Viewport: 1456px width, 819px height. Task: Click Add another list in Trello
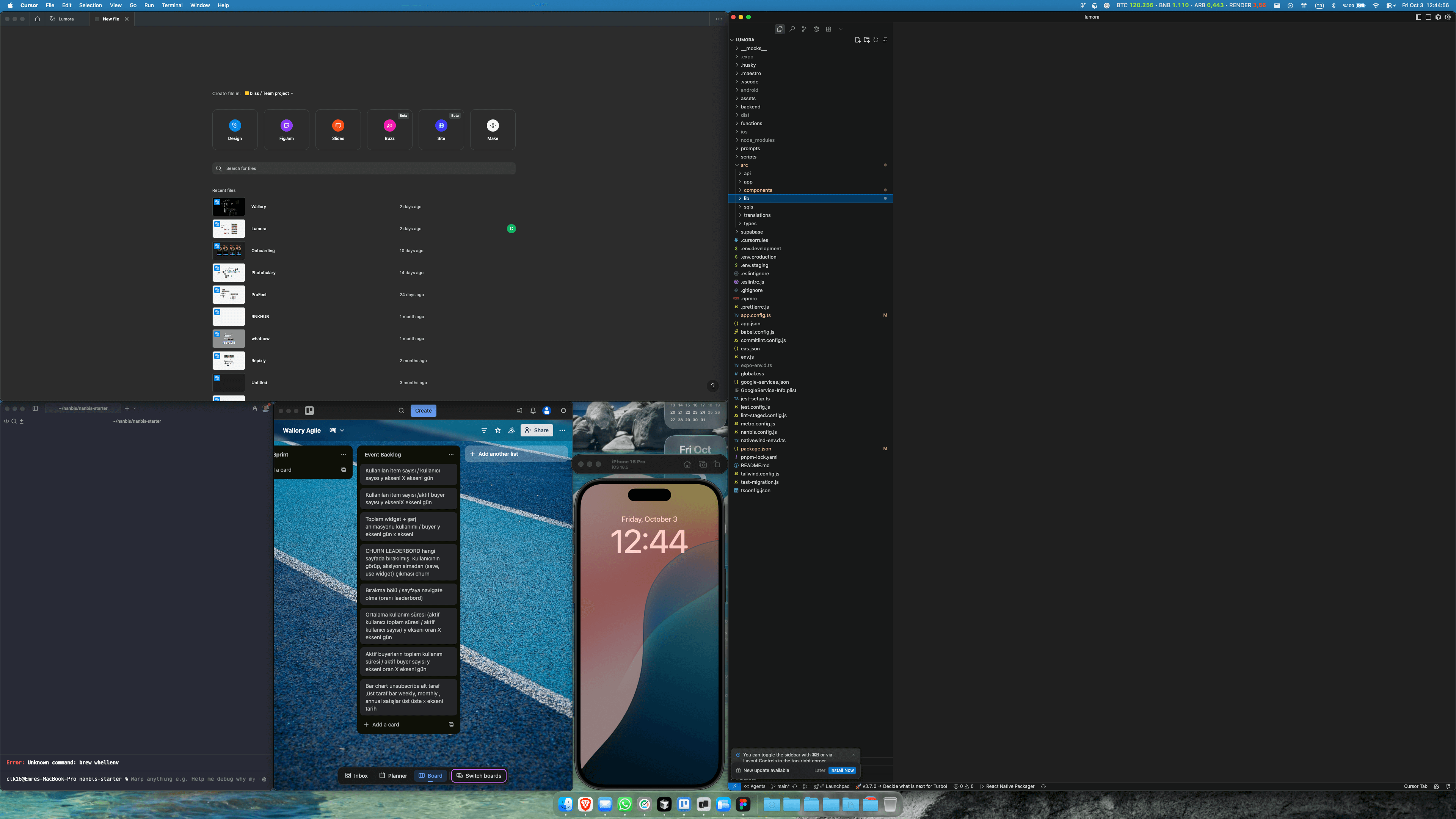coord(516,454)
